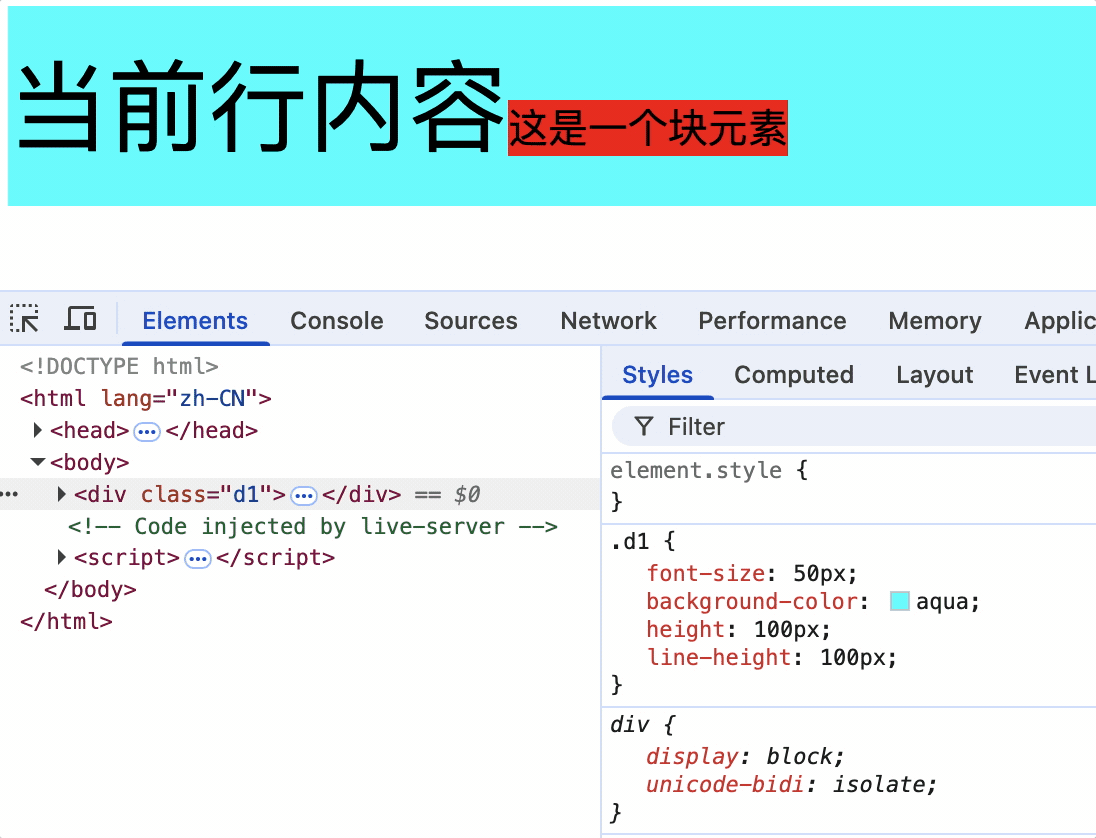Viewport: 1096px width, 838px height.
Task: Select the html lang="zh-CN" line
Action: point(145,398)
